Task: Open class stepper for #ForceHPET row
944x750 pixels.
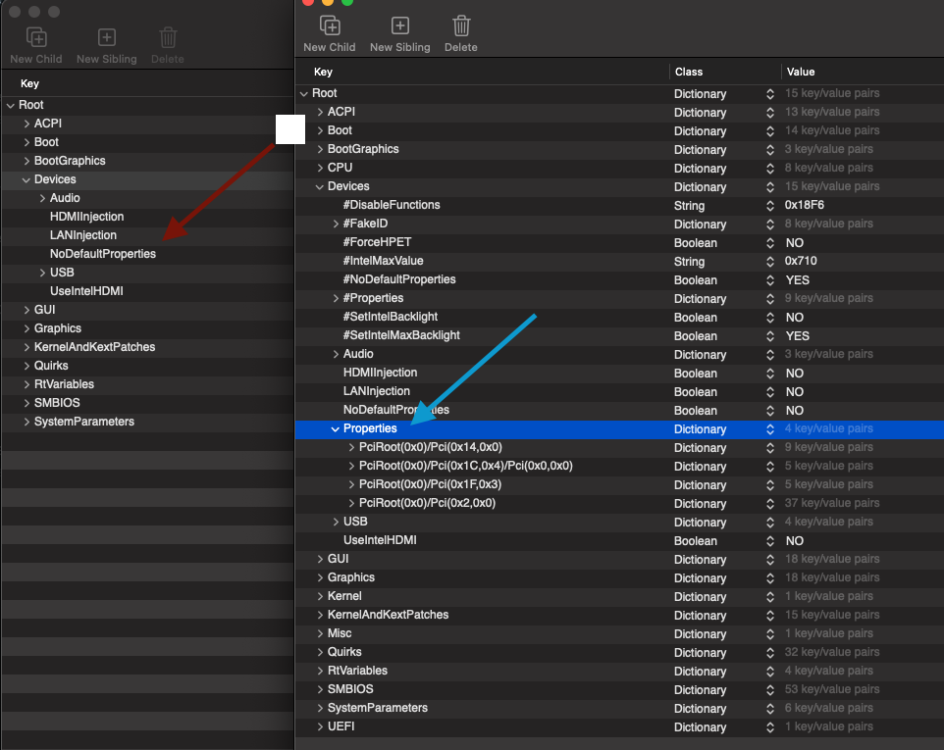Action: pyautogui.click(x=770, y=243)
